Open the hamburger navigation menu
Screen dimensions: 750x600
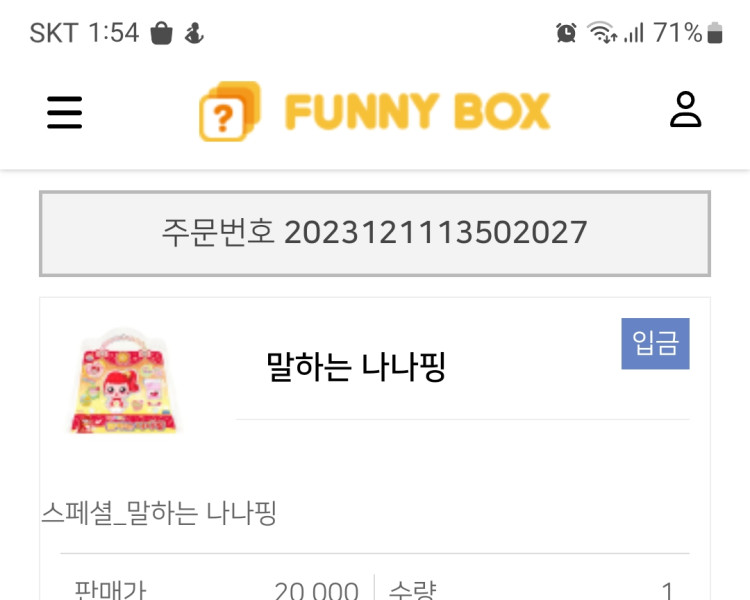(64, 112)
